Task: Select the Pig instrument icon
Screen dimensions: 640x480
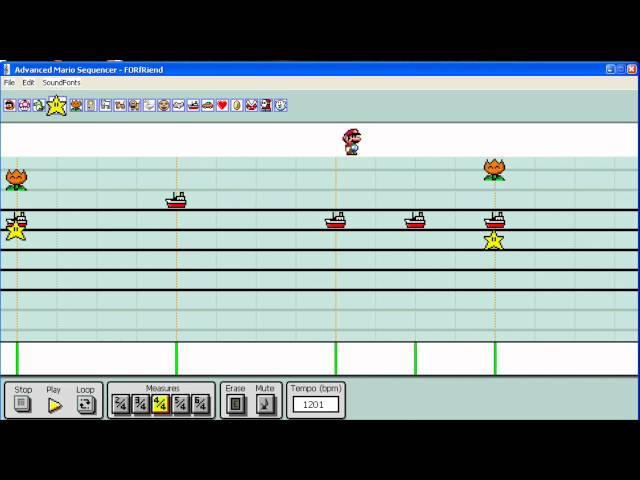Action: click(x=135, y=105)
